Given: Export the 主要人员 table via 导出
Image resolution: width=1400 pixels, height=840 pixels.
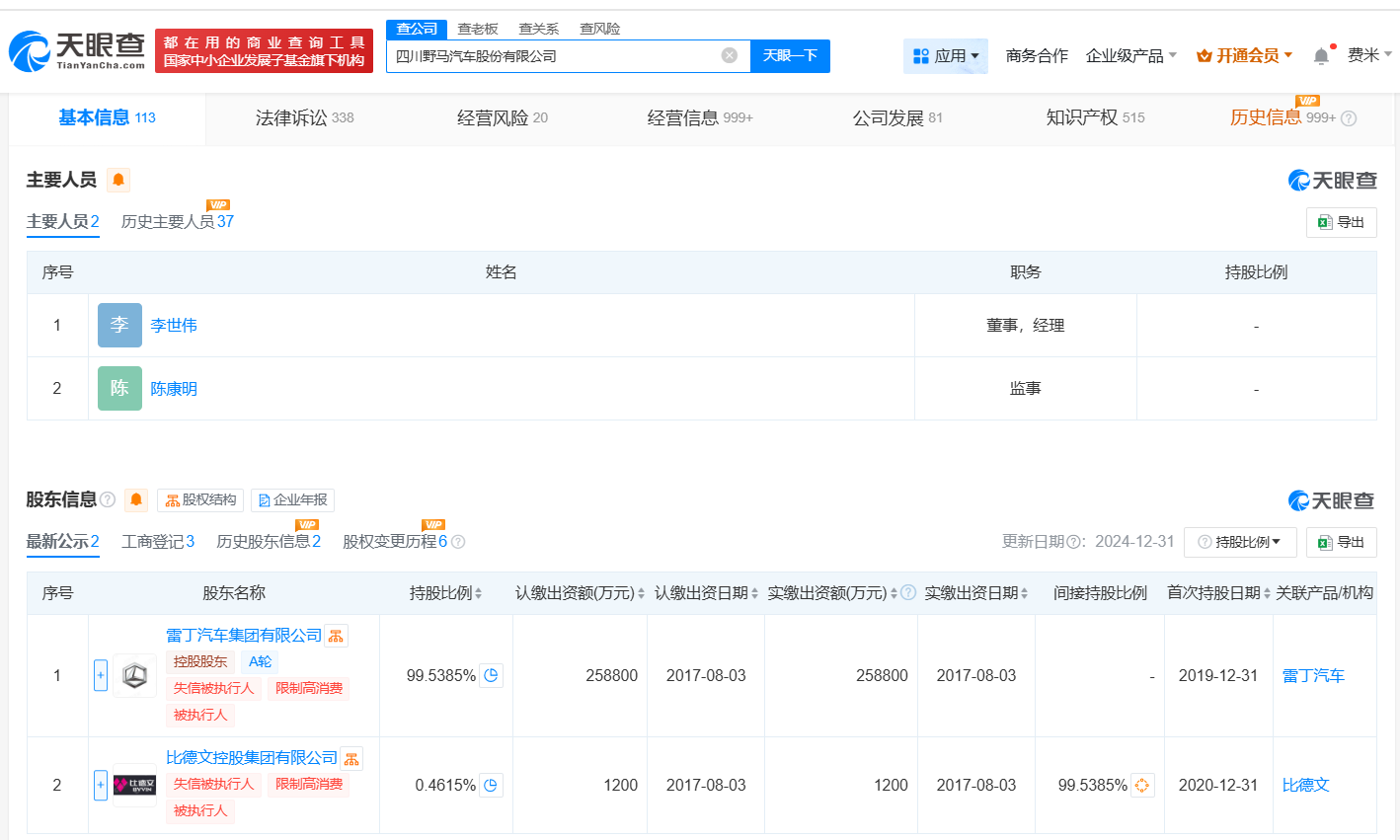Looking at the screenshot, I should 1341,222.
